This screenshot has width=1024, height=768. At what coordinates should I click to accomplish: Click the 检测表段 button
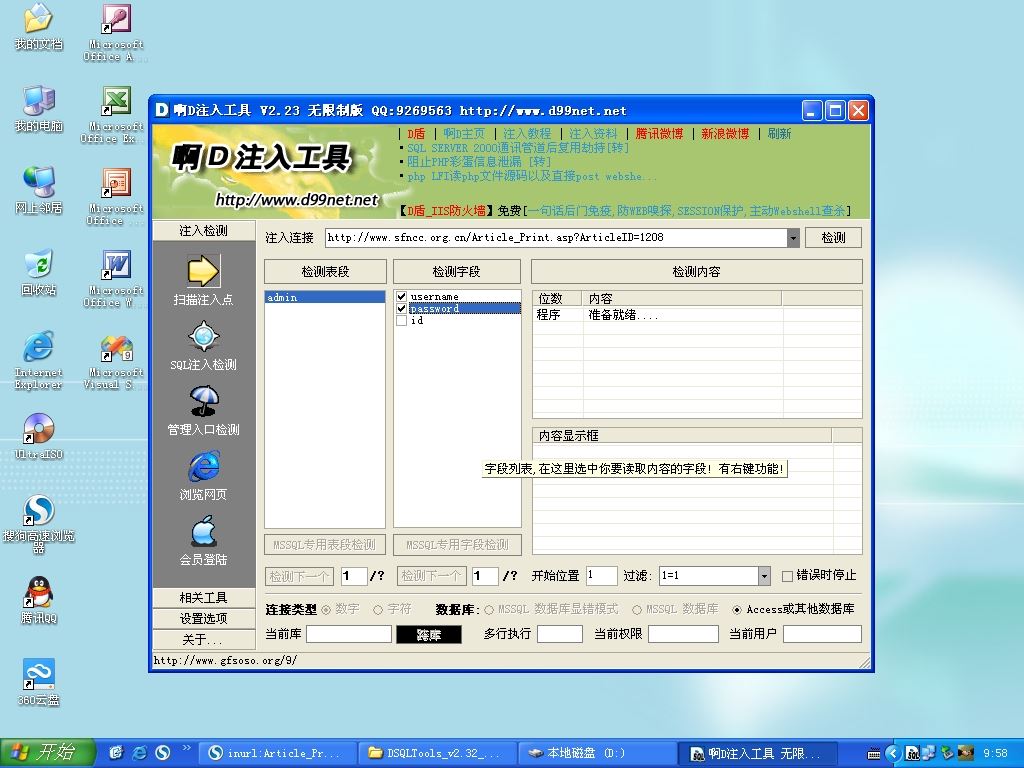point(325,272)
